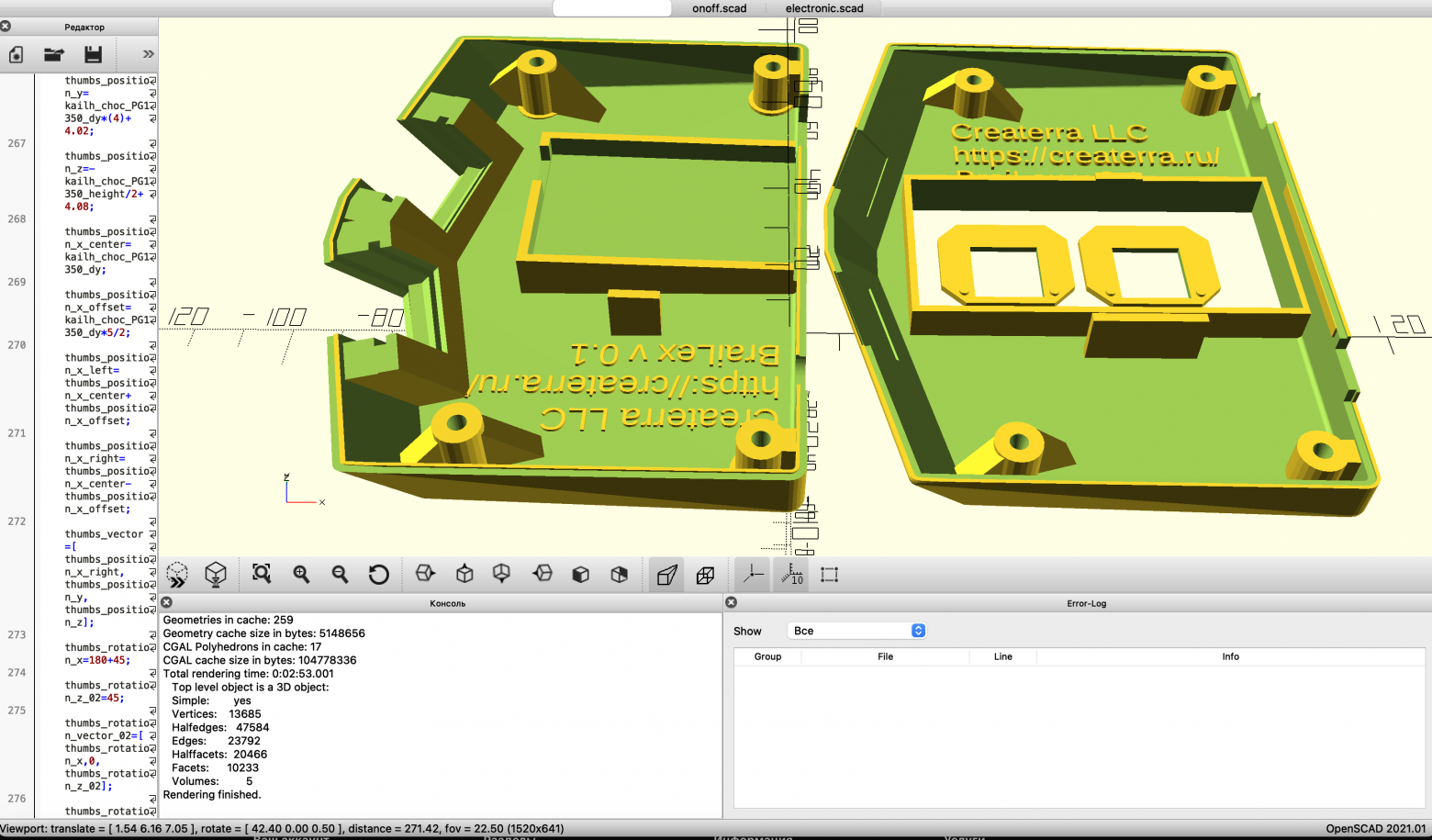This screenshot has width=1432, height=840.
Task: Create a new file in the editor toolbar
Action: (16, 55)
